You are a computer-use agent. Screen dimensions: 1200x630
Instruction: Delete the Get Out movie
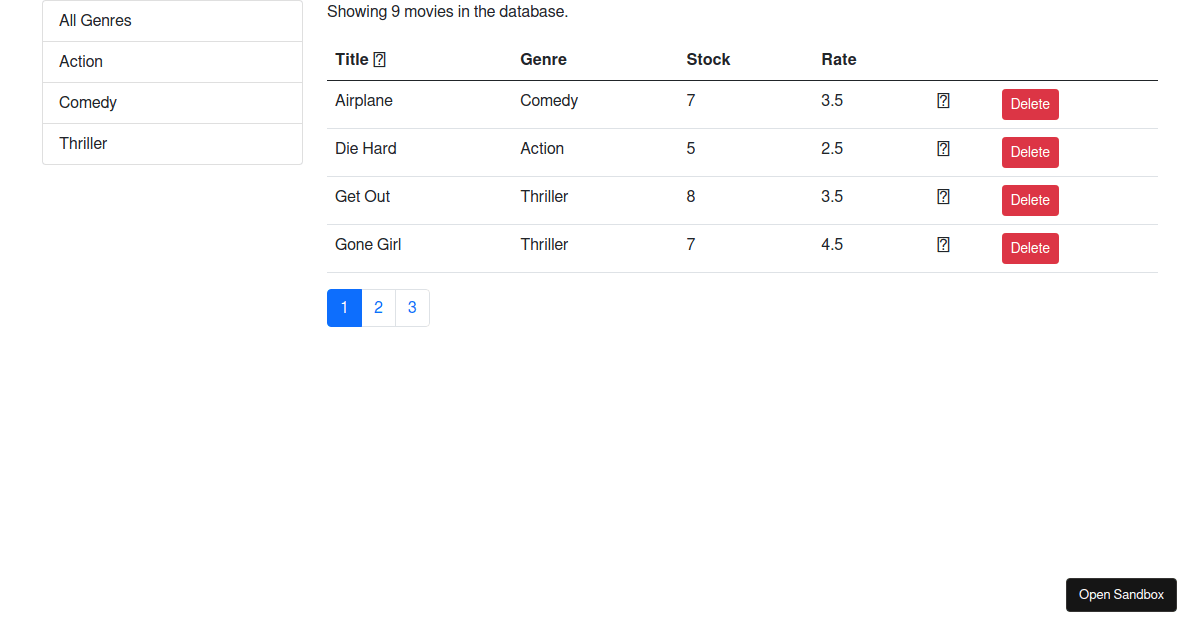coord(1030,200)
